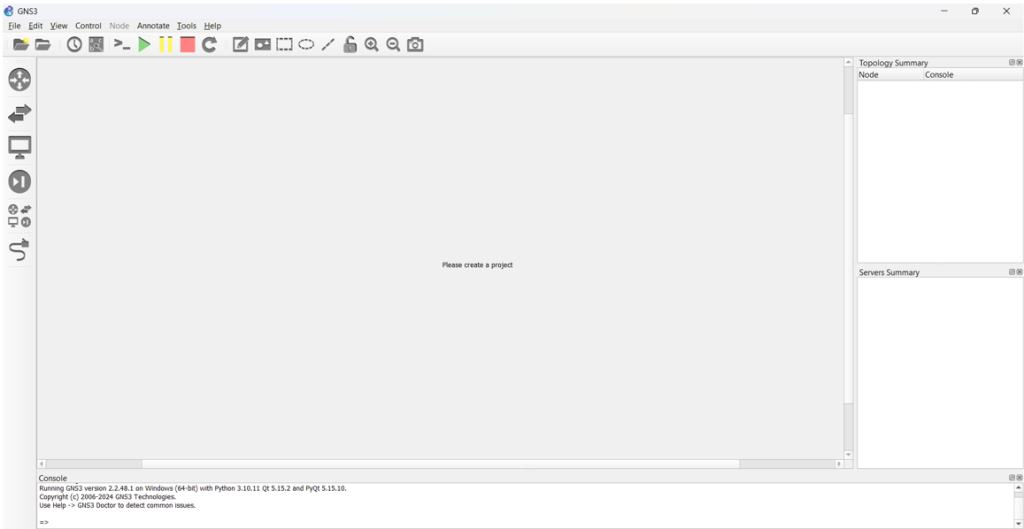
Task: Reload all nodes using the circular arrow
Action: click(209, 44)
